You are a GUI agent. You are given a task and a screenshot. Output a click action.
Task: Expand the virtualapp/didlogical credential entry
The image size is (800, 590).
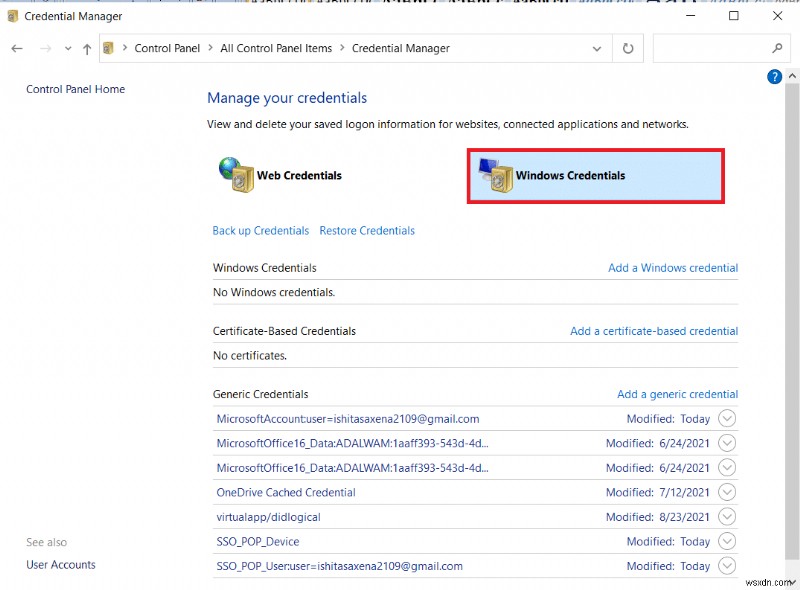[727, 516]
